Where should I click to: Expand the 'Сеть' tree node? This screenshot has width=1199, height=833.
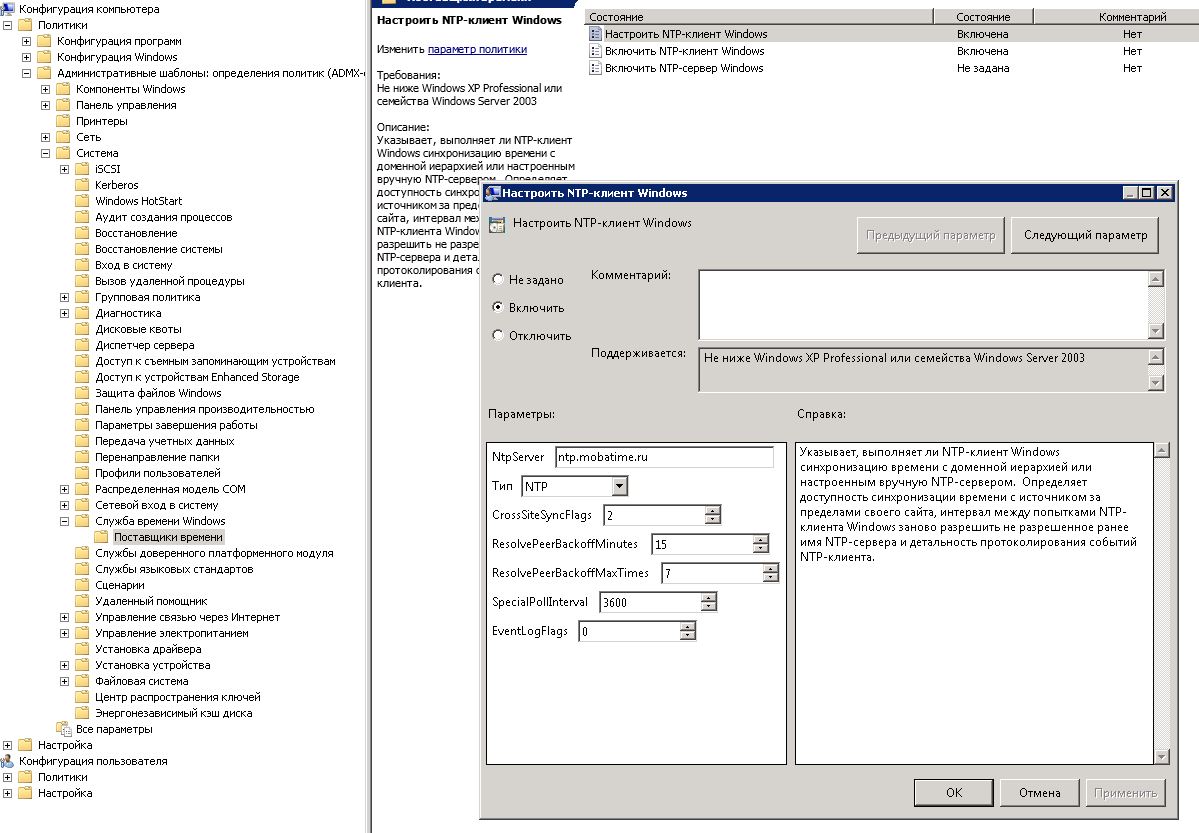point(46,137)
